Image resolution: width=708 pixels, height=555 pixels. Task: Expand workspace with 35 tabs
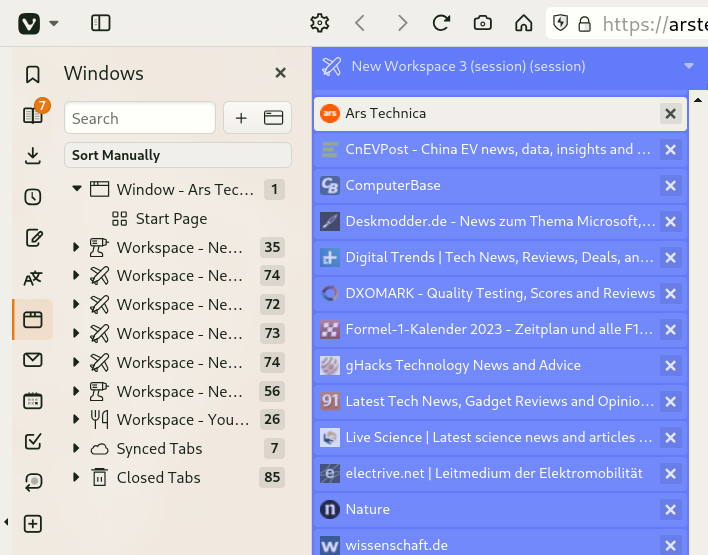coord(76,247)
